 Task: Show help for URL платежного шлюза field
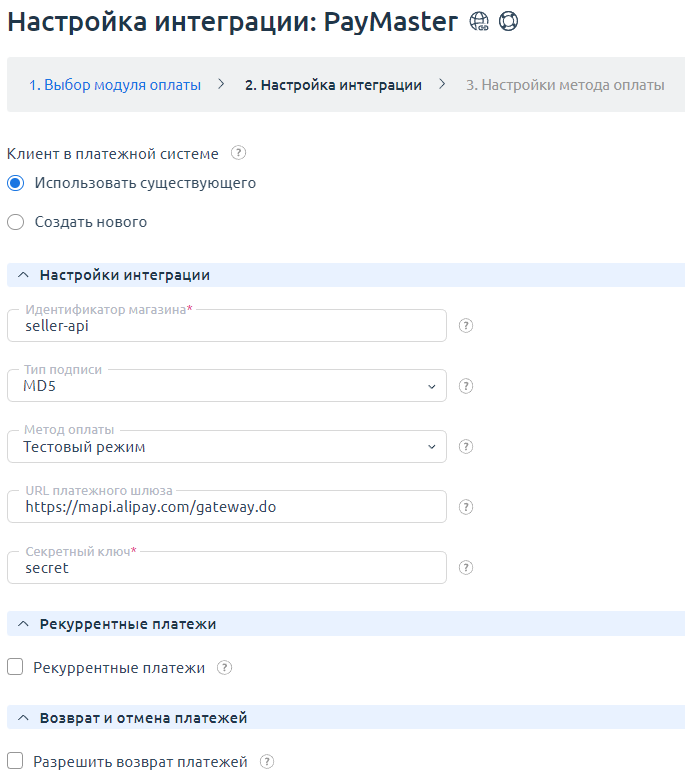point(465,507)
